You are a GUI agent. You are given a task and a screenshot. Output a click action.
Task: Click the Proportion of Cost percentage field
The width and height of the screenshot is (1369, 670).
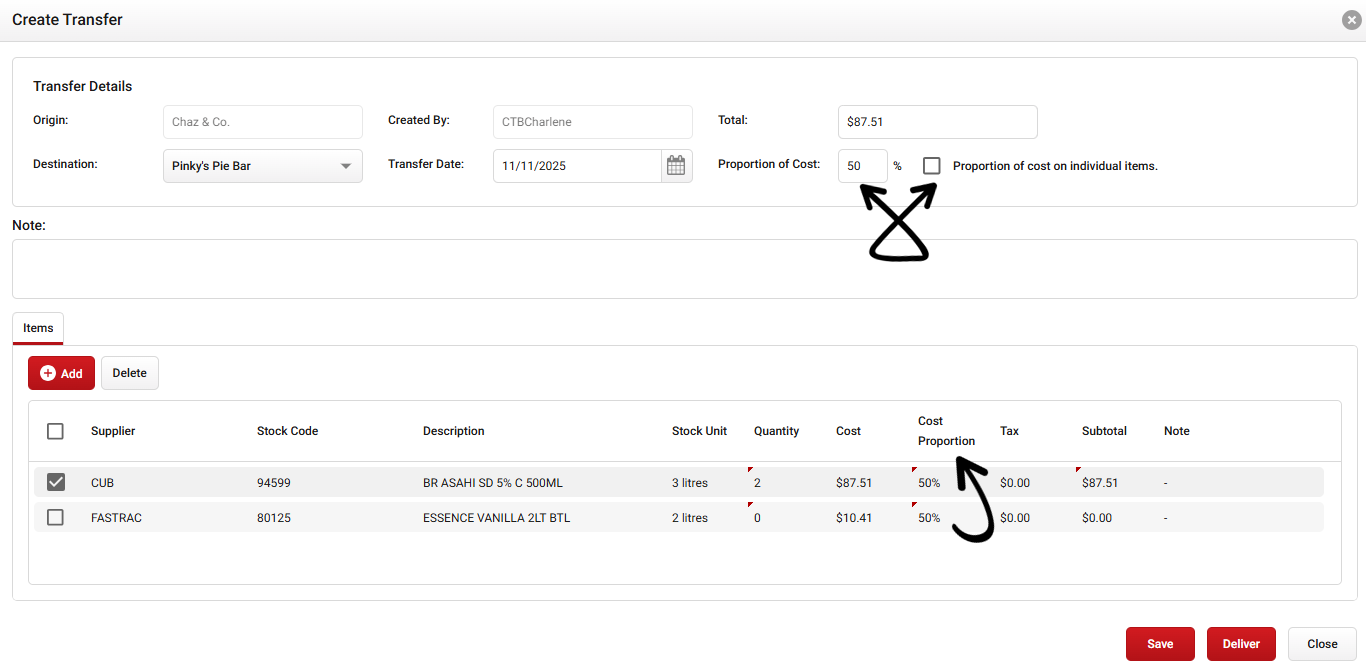point(862,166)
